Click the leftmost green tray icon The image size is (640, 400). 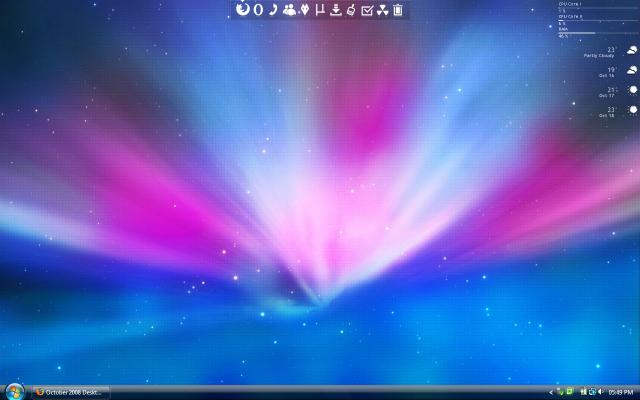[561, 392]
